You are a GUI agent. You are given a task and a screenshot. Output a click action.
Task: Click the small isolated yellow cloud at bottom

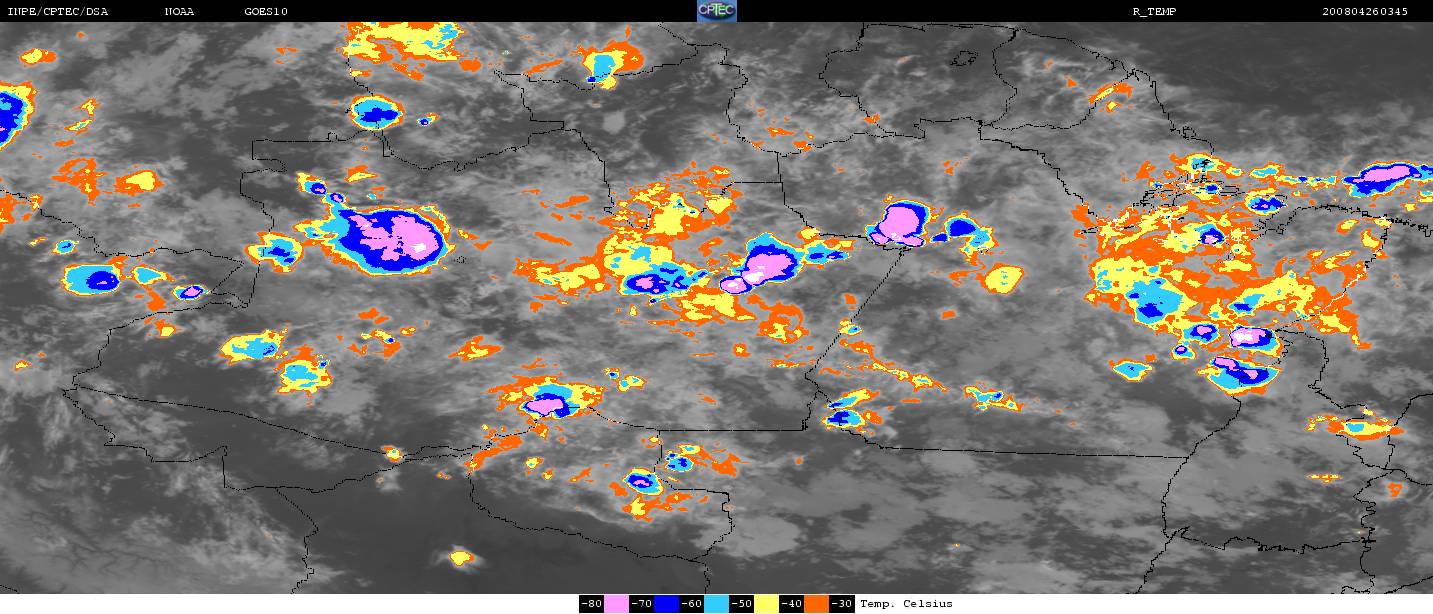460,556
